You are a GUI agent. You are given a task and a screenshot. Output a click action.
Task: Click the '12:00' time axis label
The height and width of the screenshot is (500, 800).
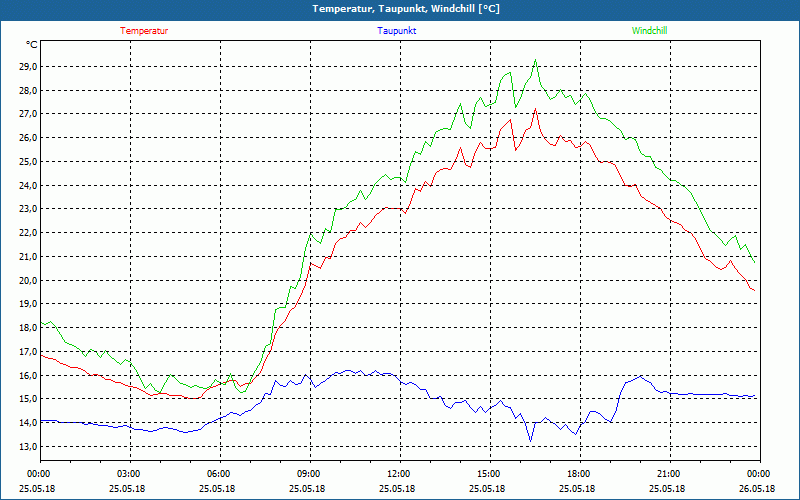pyautogui.click(x=400, y=474)
